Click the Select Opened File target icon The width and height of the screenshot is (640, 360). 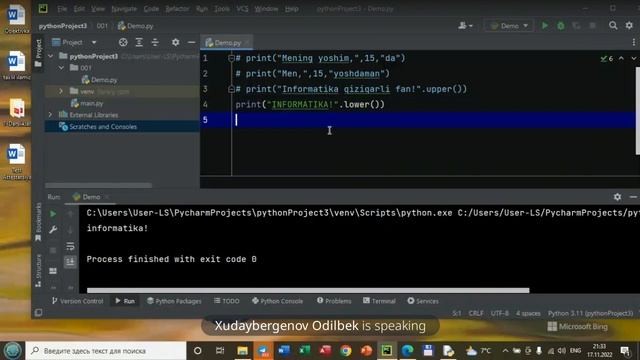pos(123,42)
